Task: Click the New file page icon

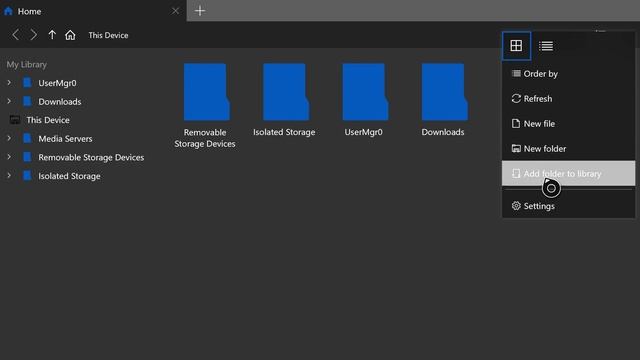Action: pyautogui.click(x=516, y=124)
